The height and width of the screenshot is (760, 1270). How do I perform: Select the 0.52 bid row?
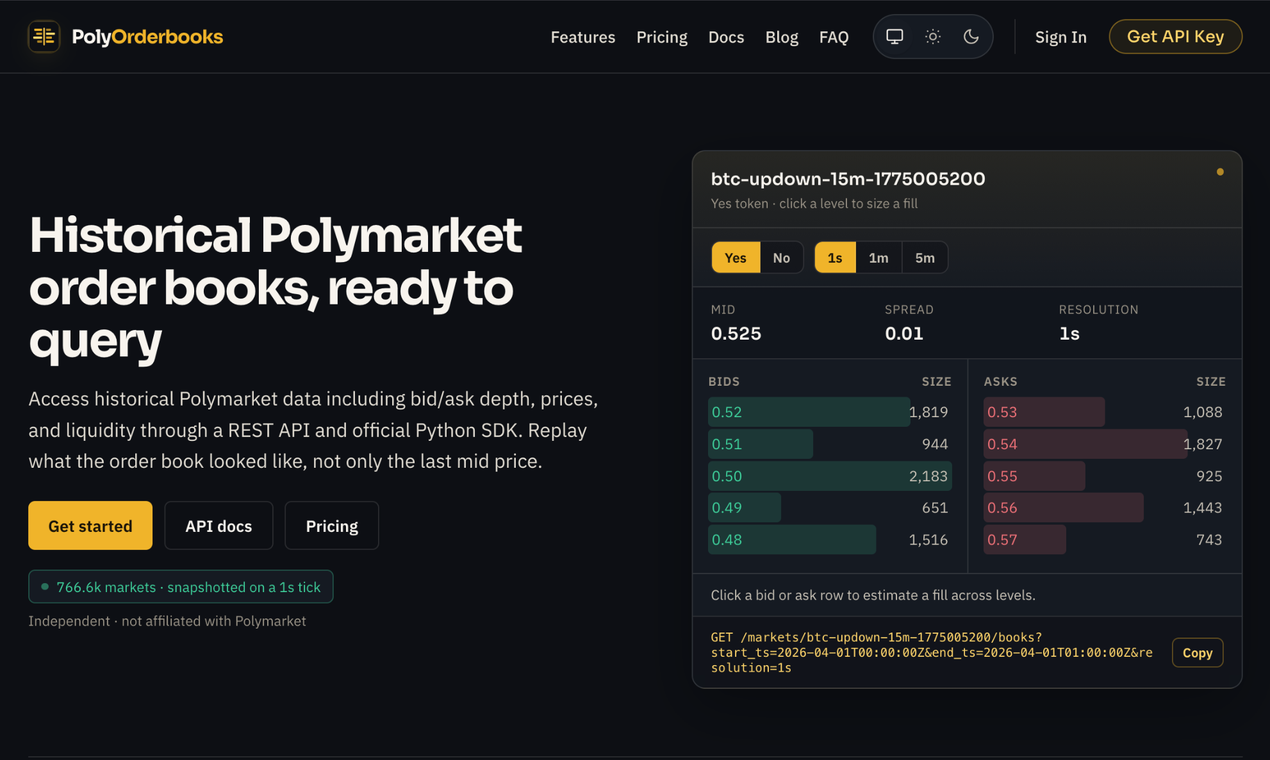(x=829, y=412)
